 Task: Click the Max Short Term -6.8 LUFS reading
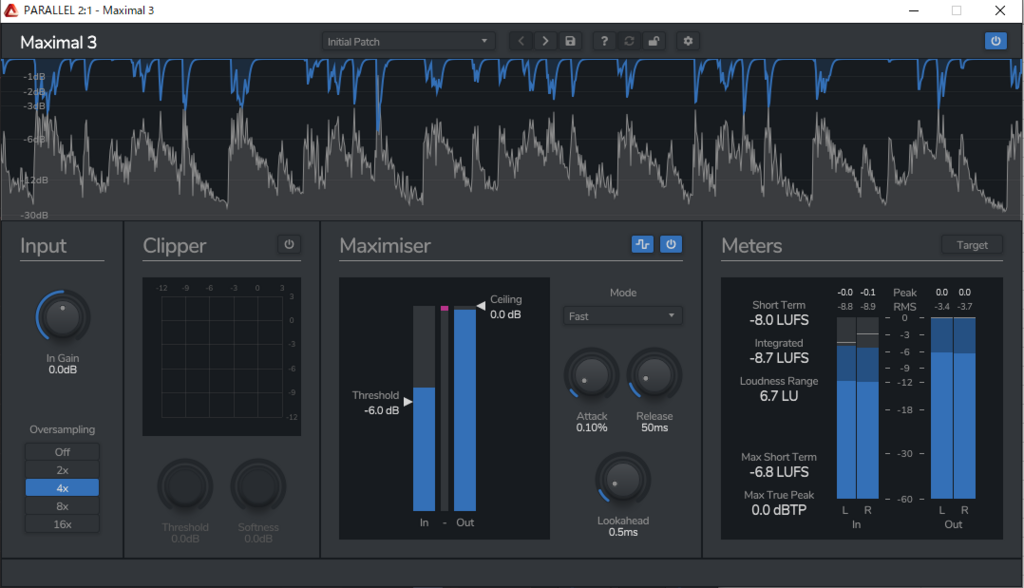pos(779,472)
